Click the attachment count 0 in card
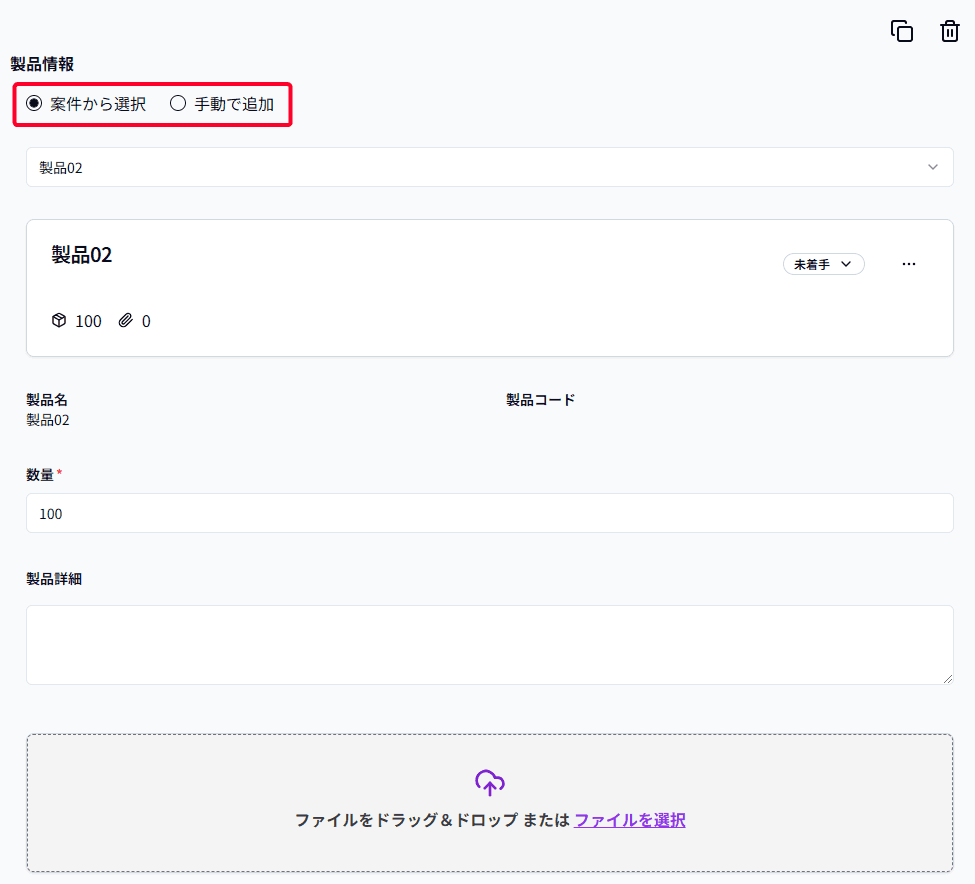Image resolution: width=975 pixels, height=884 pixels. (x=146, y=321)
